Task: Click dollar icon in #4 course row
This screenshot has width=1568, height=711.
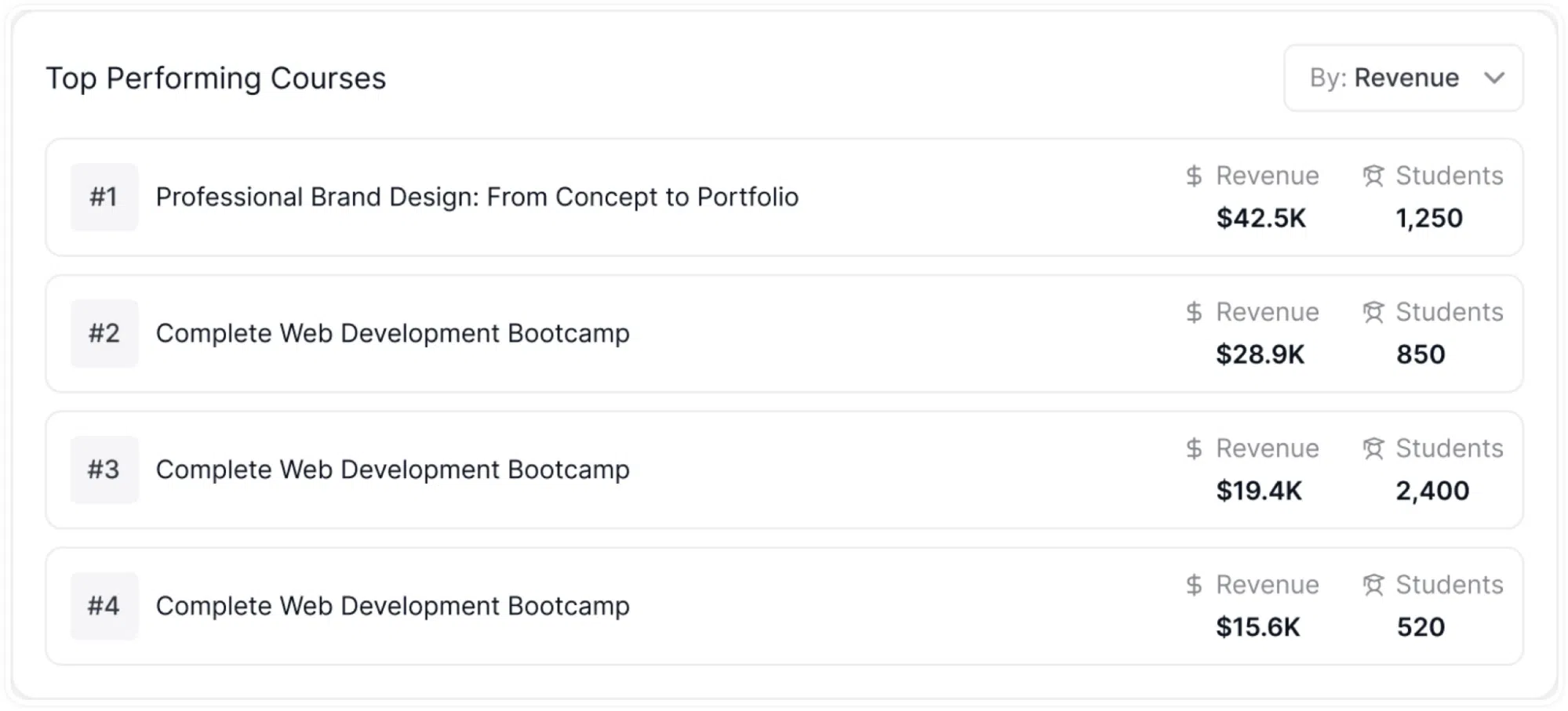Action: click(x=1194, y=585)
